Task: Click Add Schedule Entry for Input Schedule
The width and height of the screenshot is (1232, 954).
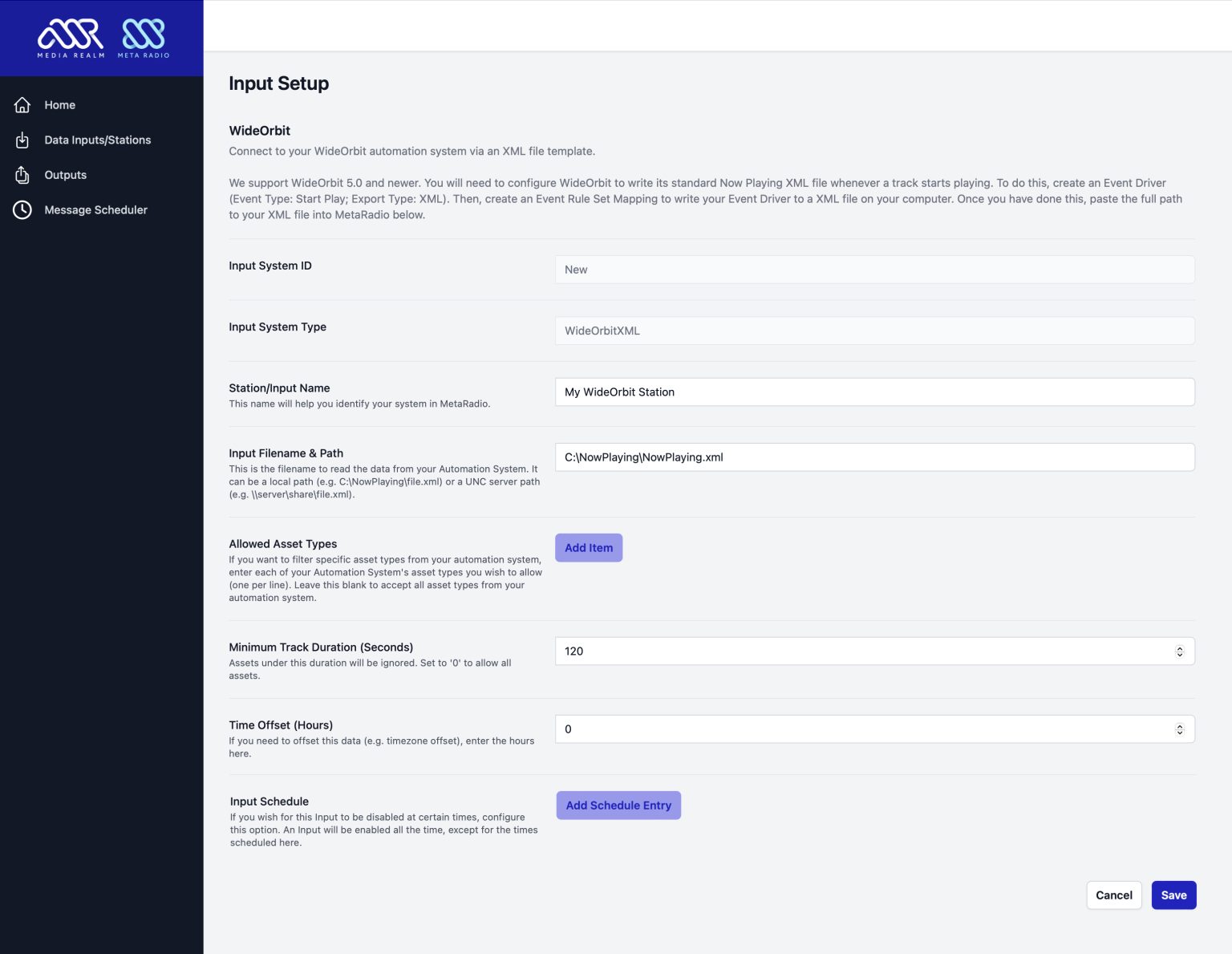Action: [618, 805]
